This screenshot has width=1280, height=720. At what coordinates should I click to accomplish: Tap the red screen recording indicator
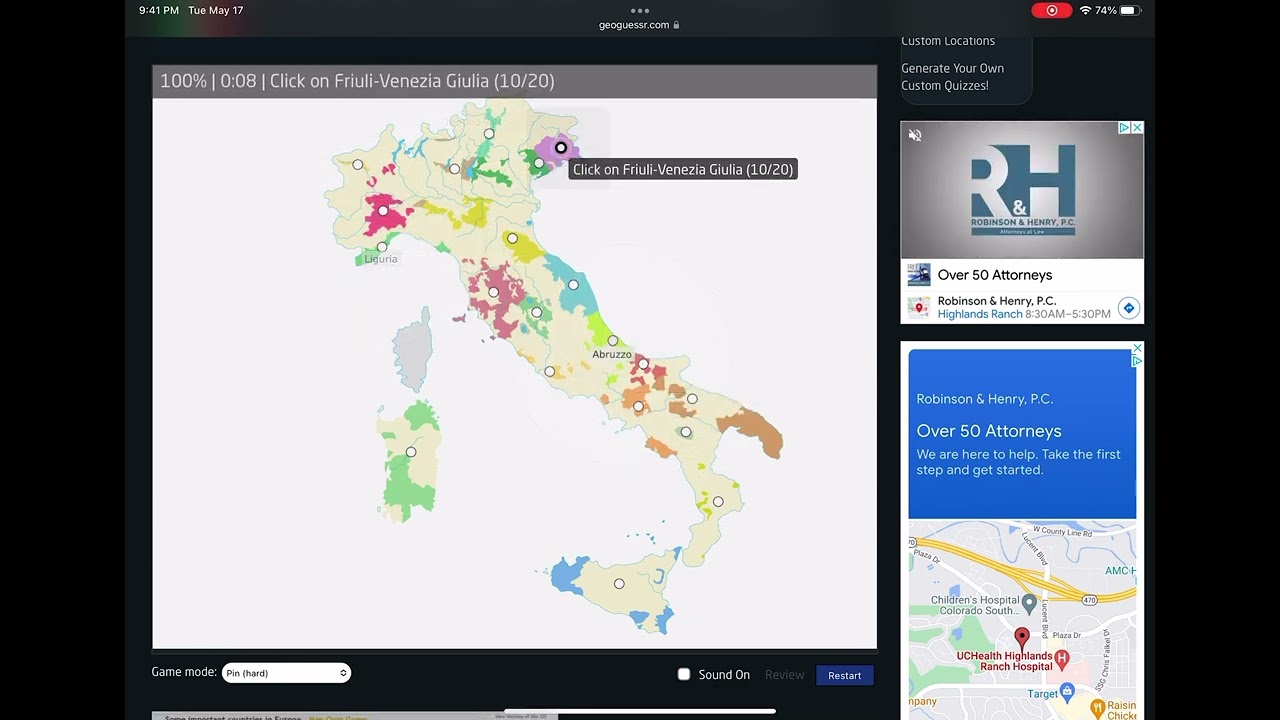pyautogui.click(x=1051, y=10)
